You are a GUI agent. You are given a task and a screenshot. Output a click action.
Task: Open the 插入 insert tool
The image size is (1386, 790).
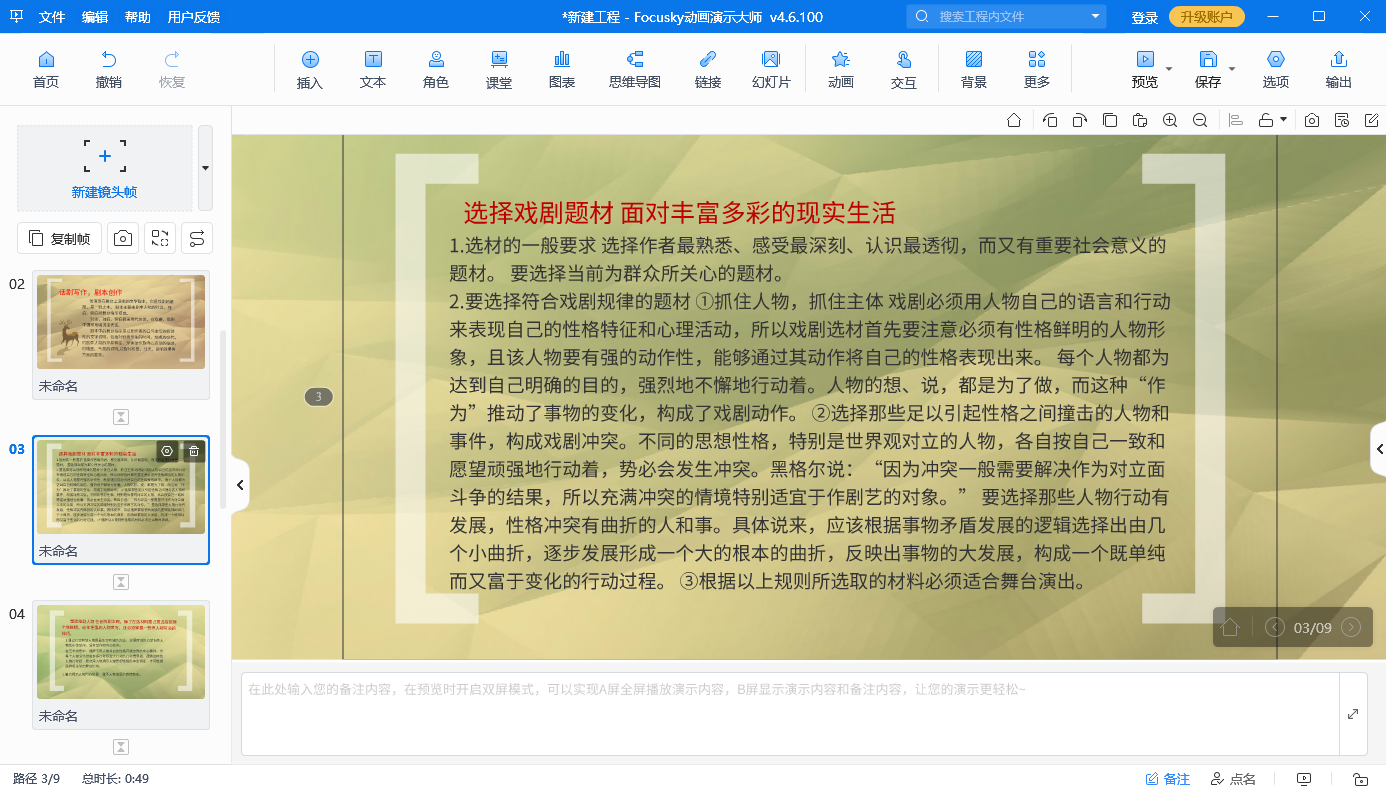310,69
